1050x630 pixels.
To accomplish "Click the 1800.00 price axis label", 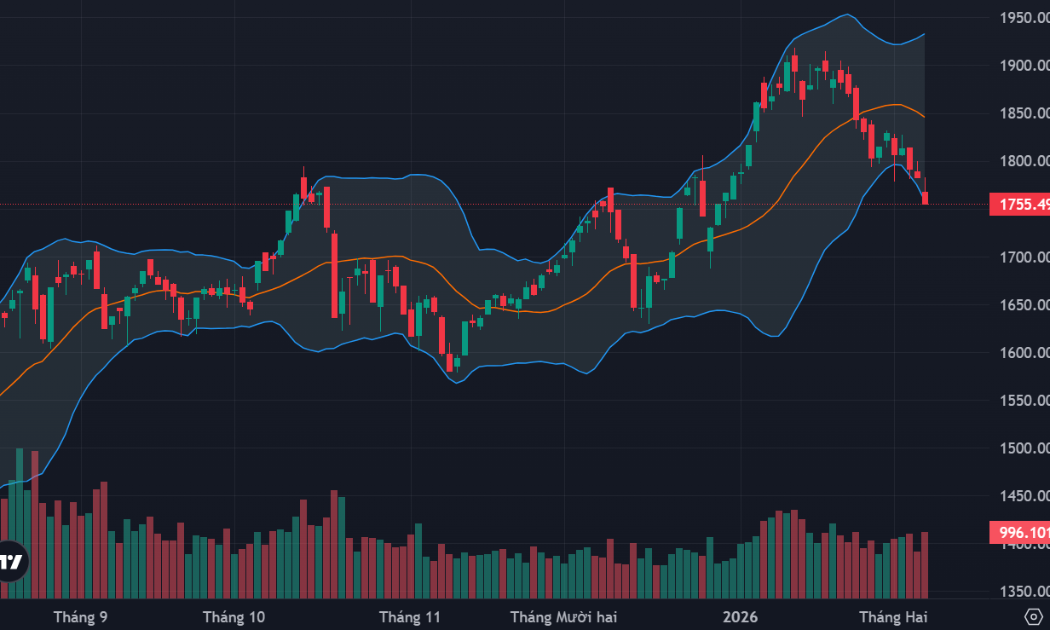I will pos(1023,161).
